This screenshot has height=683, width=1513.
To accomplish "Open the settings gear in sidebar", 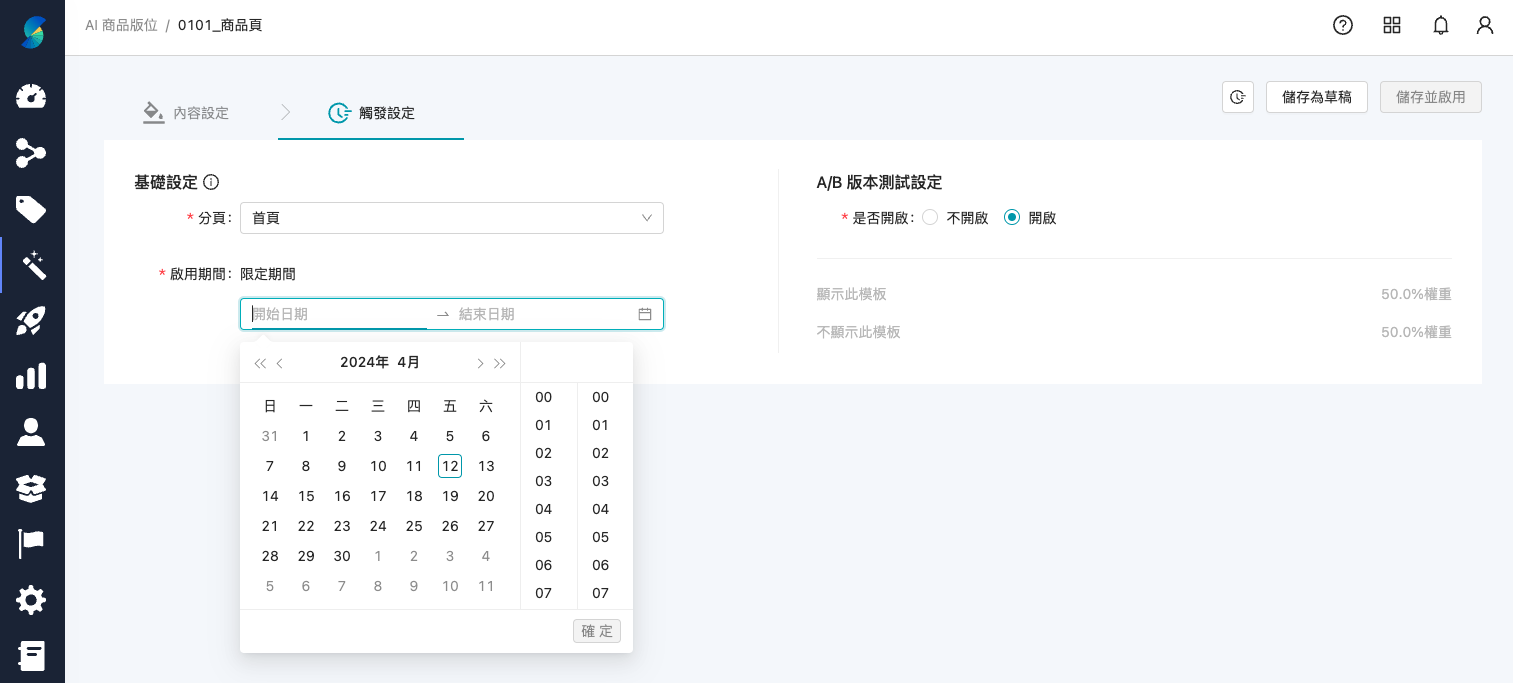I will 31,600.
